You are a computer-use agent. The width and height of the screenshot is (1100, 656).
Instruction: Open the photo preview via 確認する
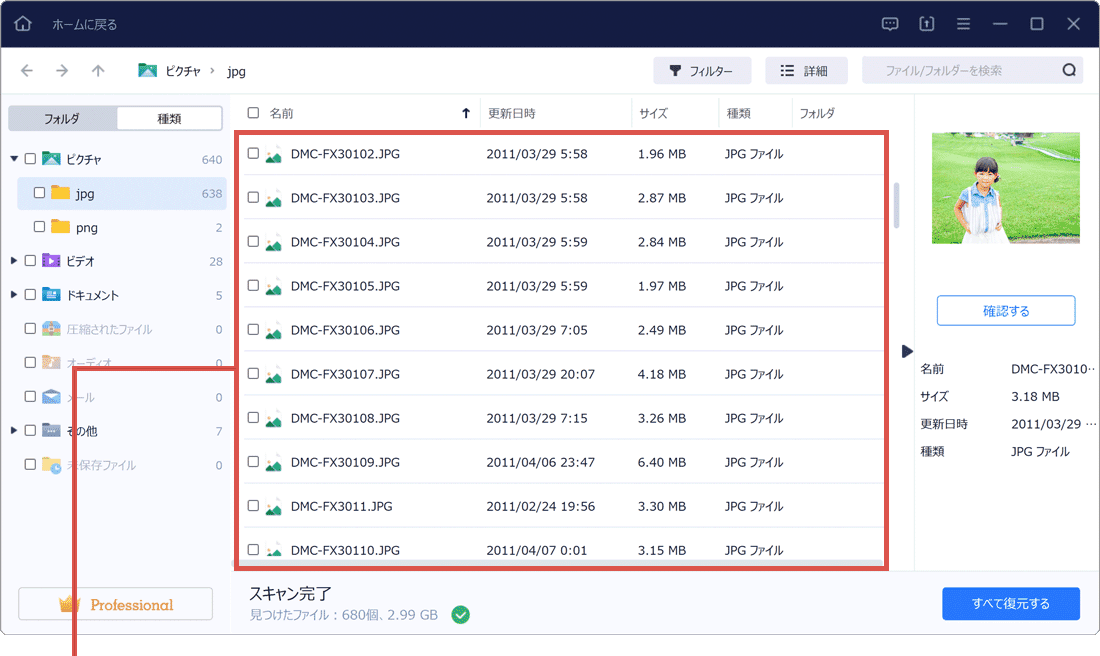(x=1005, y=310)
